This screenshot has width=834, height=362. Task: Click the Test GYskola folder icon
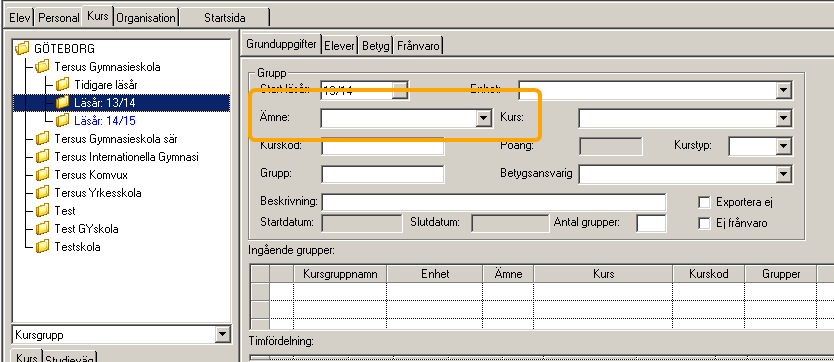tap(42, 229)
